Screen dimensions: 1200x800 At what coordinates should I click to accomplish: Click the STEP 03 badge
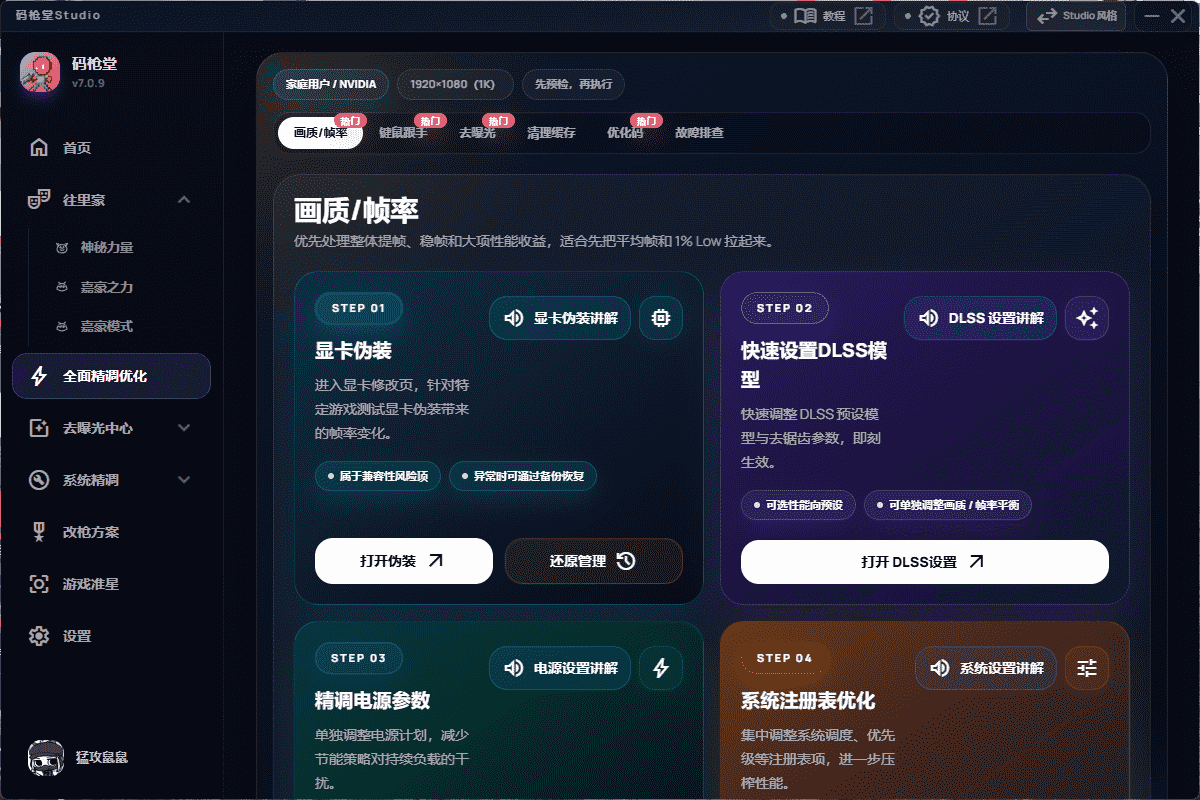click(358, 658)
